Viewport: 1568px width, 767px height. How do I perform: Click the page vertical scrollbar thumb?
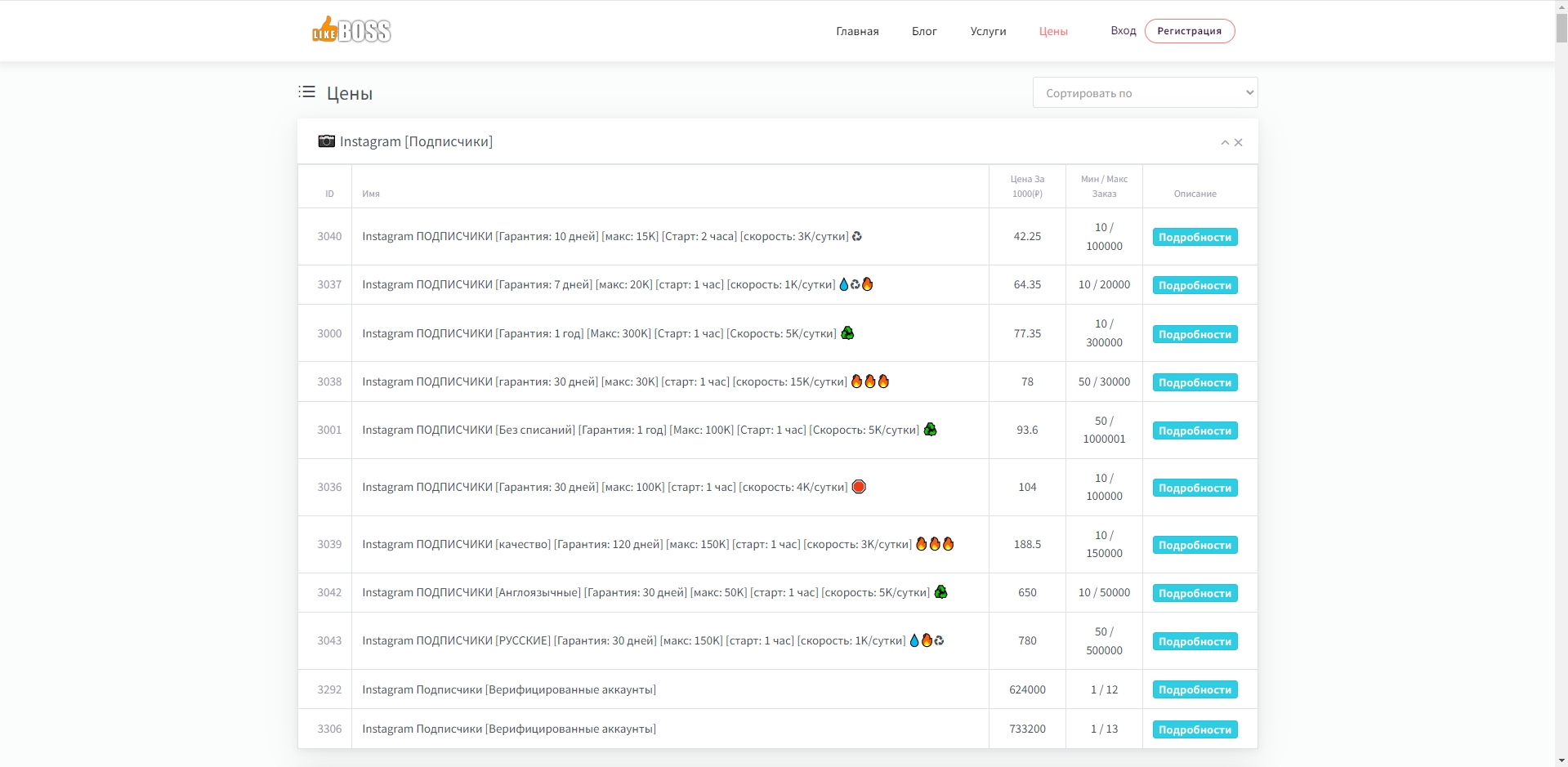pos(1561,28)
